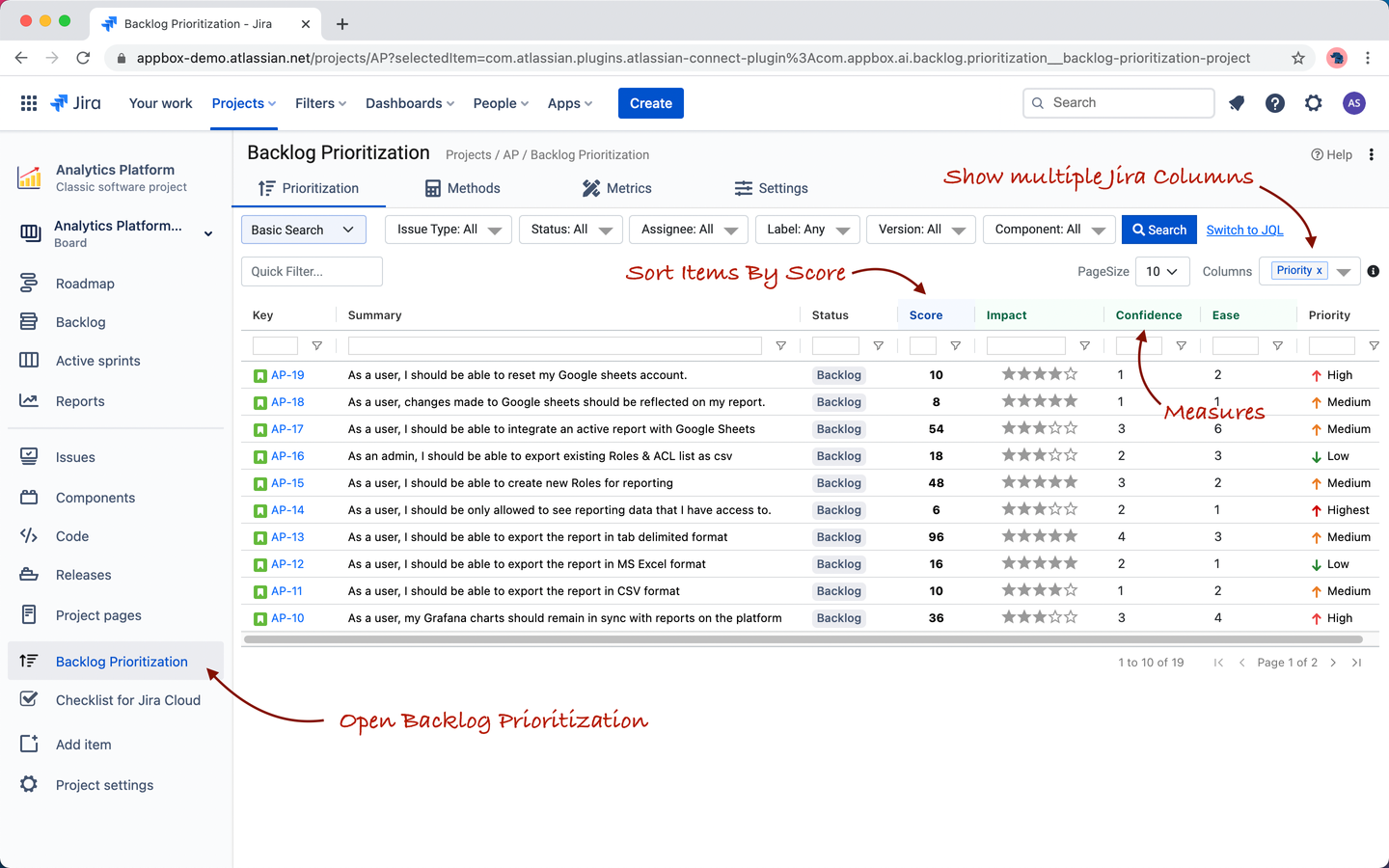Reload the browser page
The width and height of the screenshot is (1389, 868).
(83, 58)
